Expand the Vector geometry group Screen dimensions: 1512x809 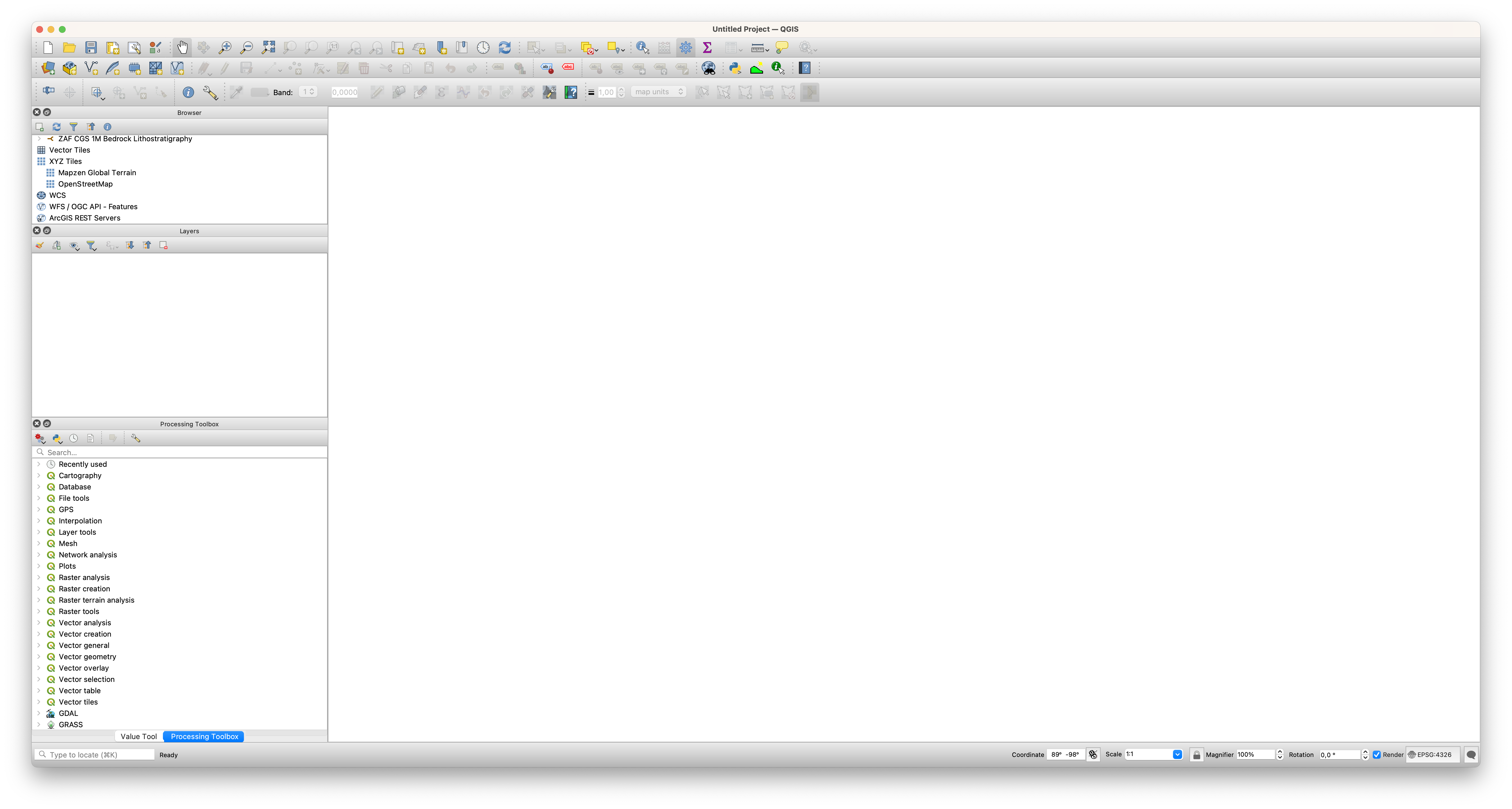(x=39, y=656)
